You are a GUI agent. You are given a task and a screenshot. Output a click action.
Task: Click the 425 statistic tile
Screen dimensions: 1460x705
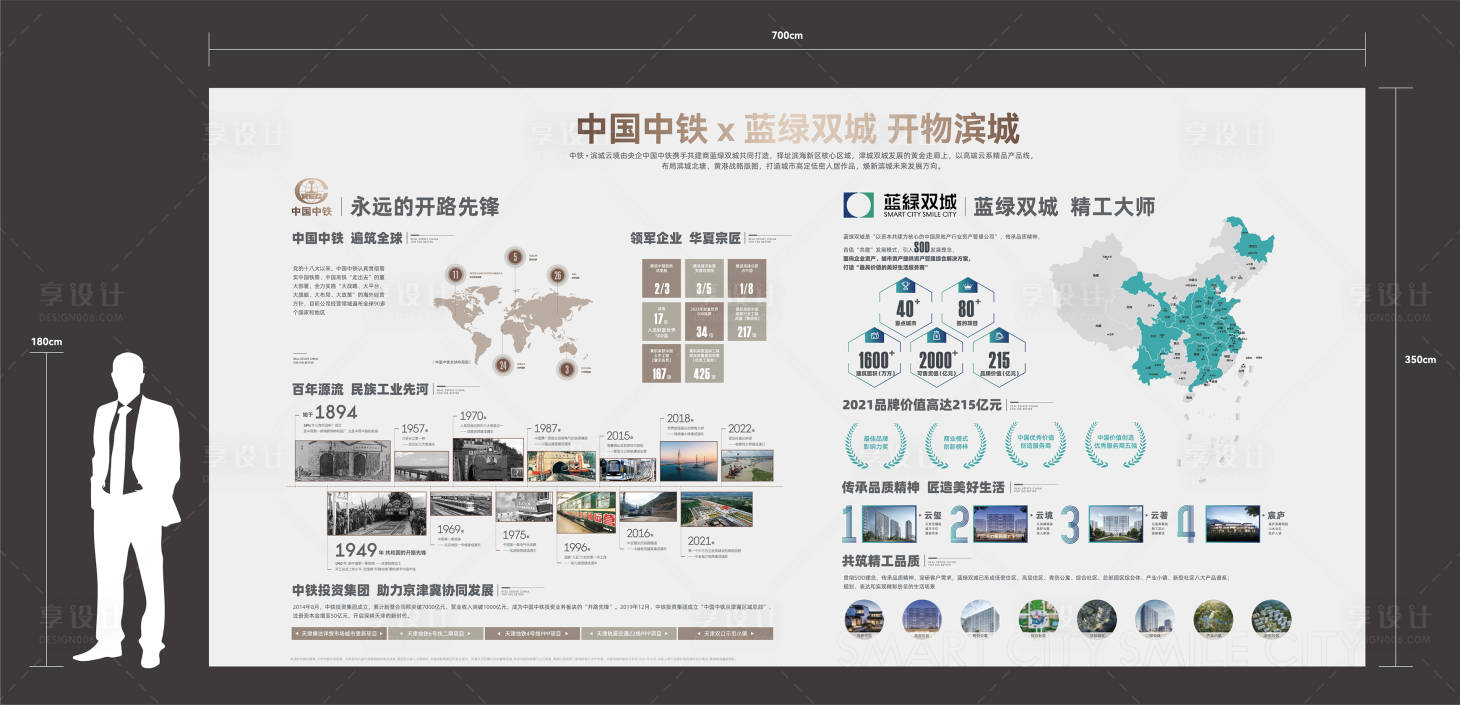tap(703, 363)
